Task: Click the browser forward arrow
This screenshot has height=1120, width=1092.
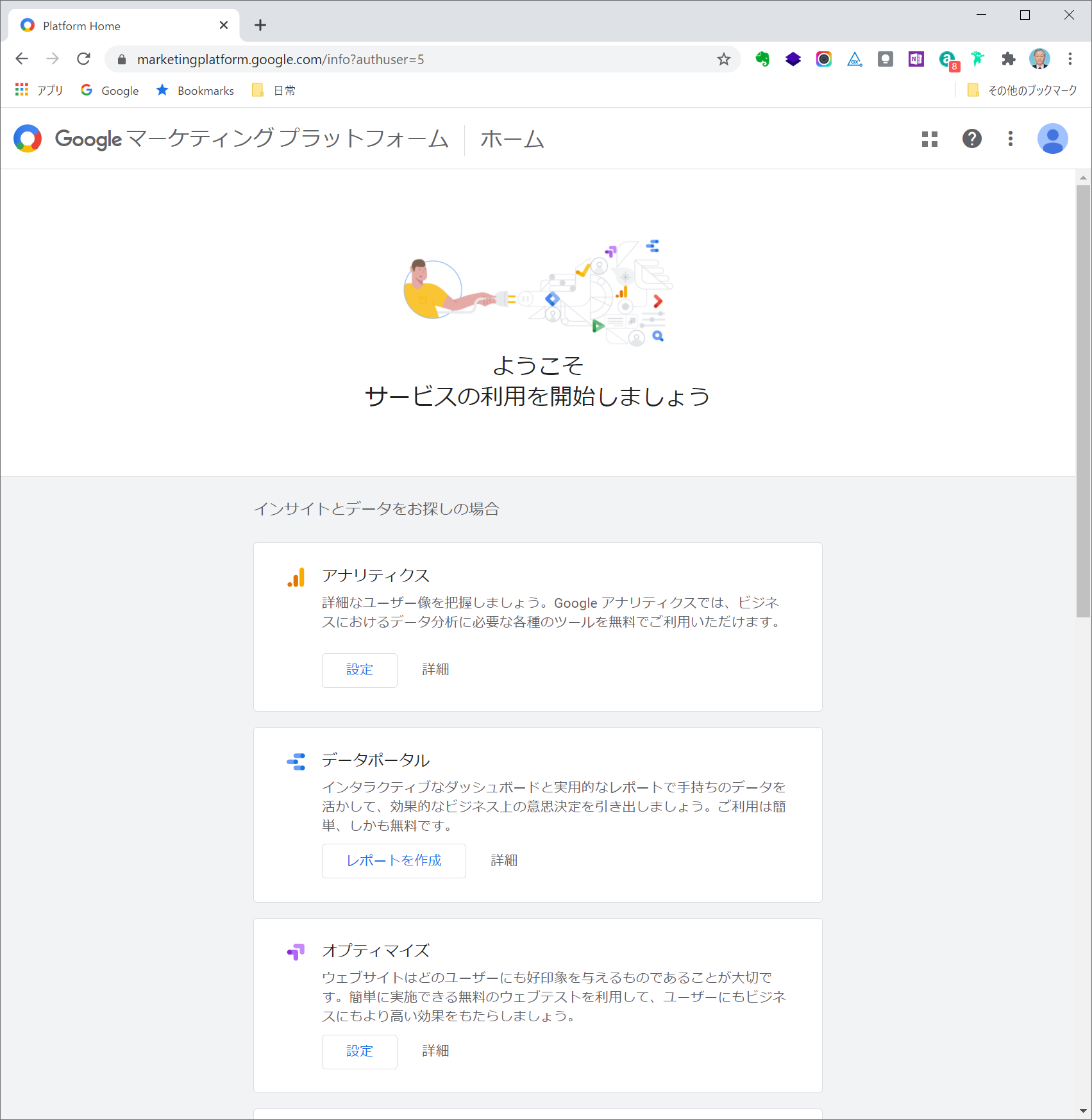Action: click(53, 59)
